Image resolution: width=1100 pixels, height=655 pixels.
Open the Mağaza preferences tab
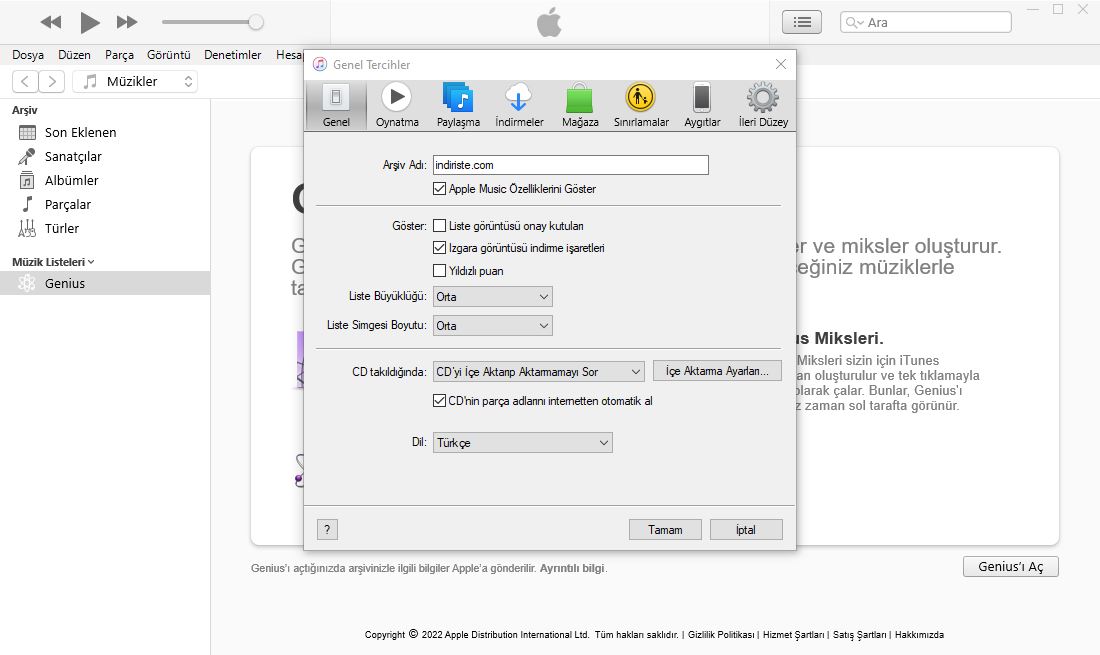pos(580,106)
